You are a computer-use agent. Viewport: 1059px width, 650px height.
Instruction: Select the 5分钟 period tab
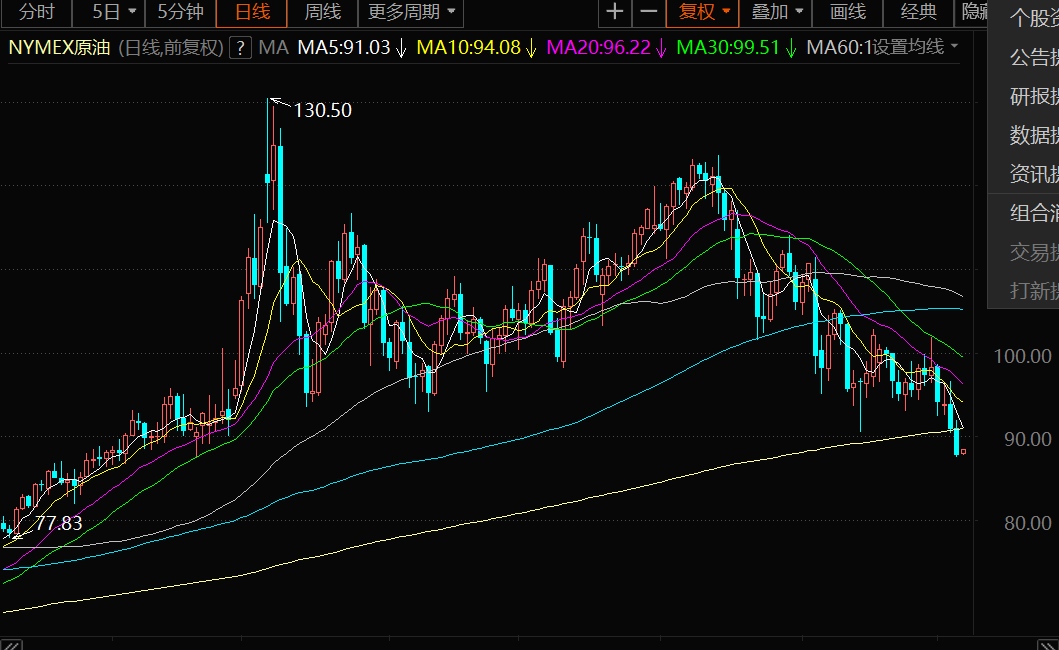[180, 12]
